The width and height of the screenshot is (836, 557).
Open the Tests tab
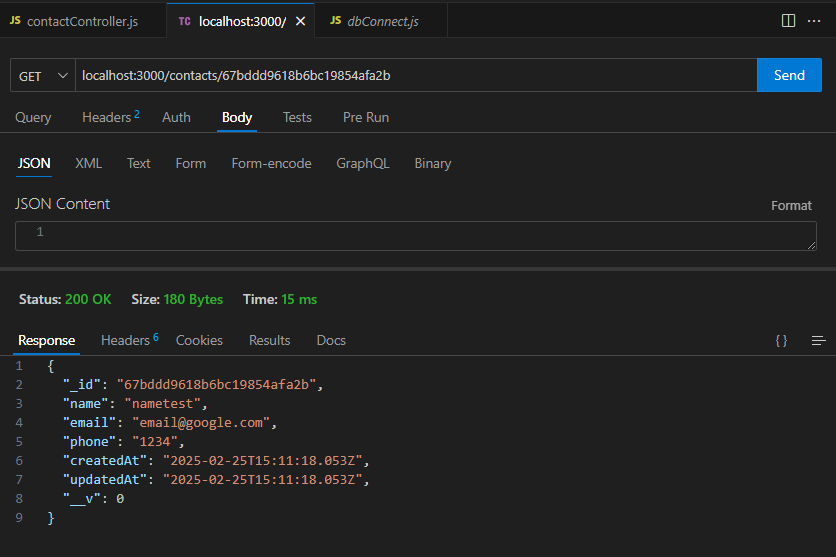pos(297,117)
